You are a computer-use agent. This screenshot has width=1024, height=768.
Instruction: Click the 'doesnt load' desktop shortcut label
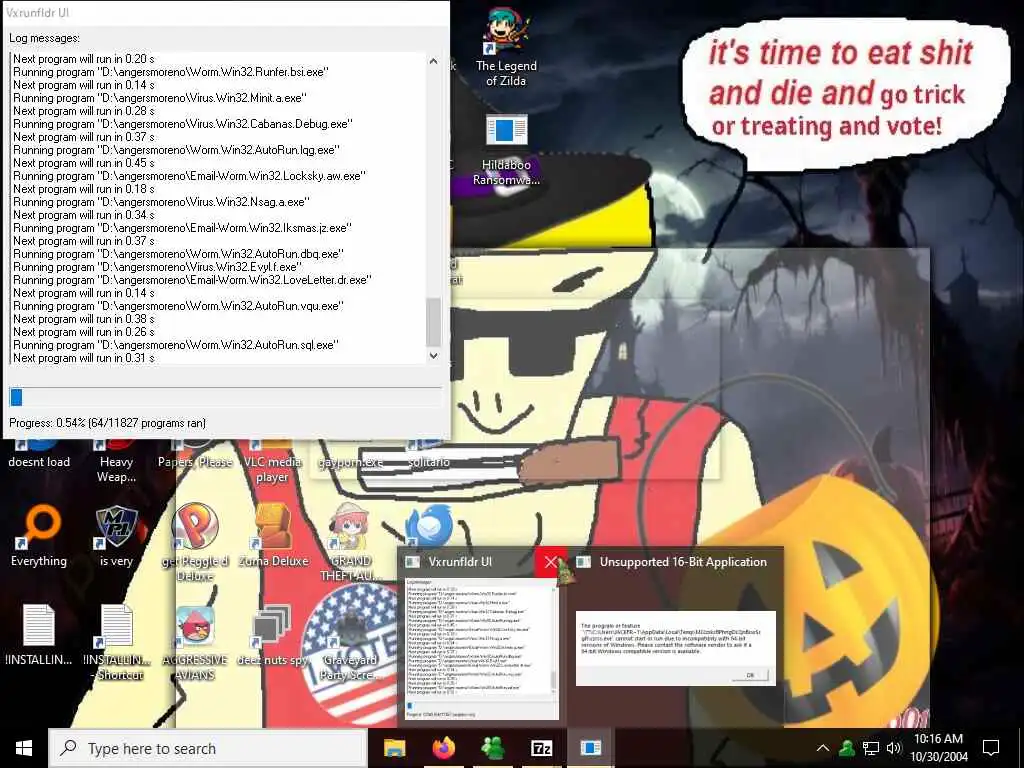click(x=39, y=462)
